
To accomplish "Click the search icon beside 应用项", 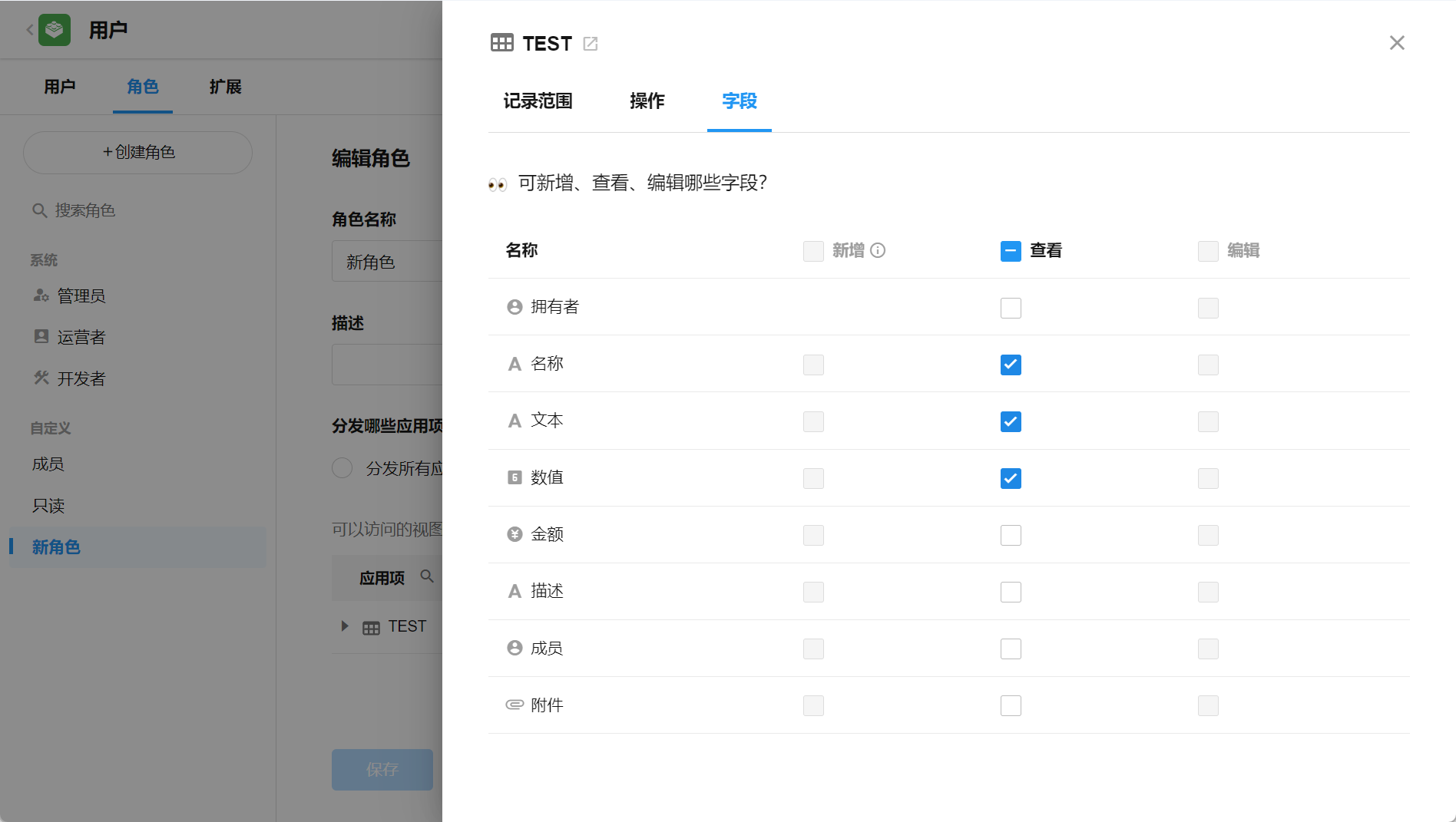I will point(427,576).
